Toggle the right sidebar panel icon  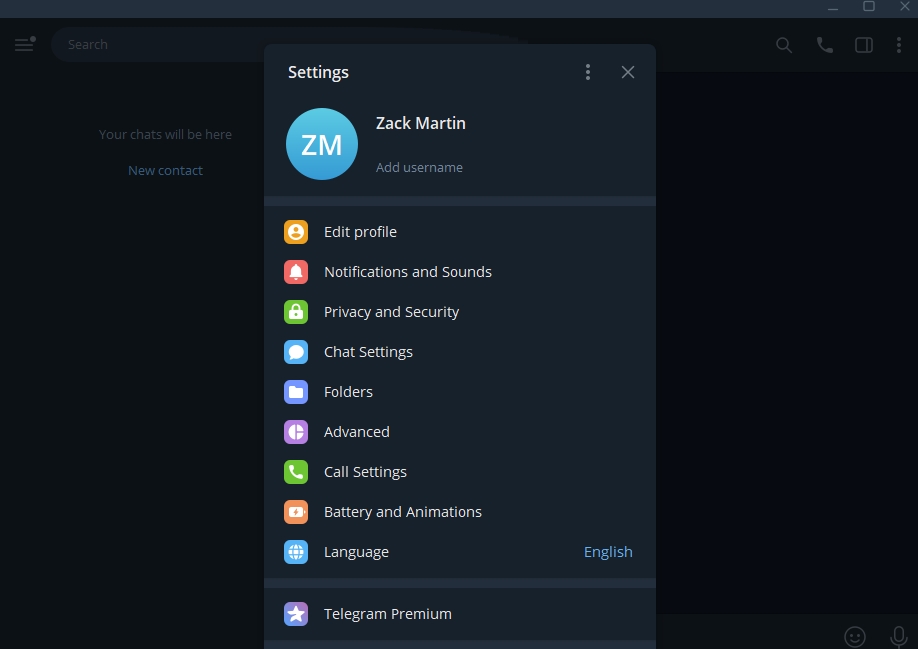pyautogui.click(x=864, y=45)
